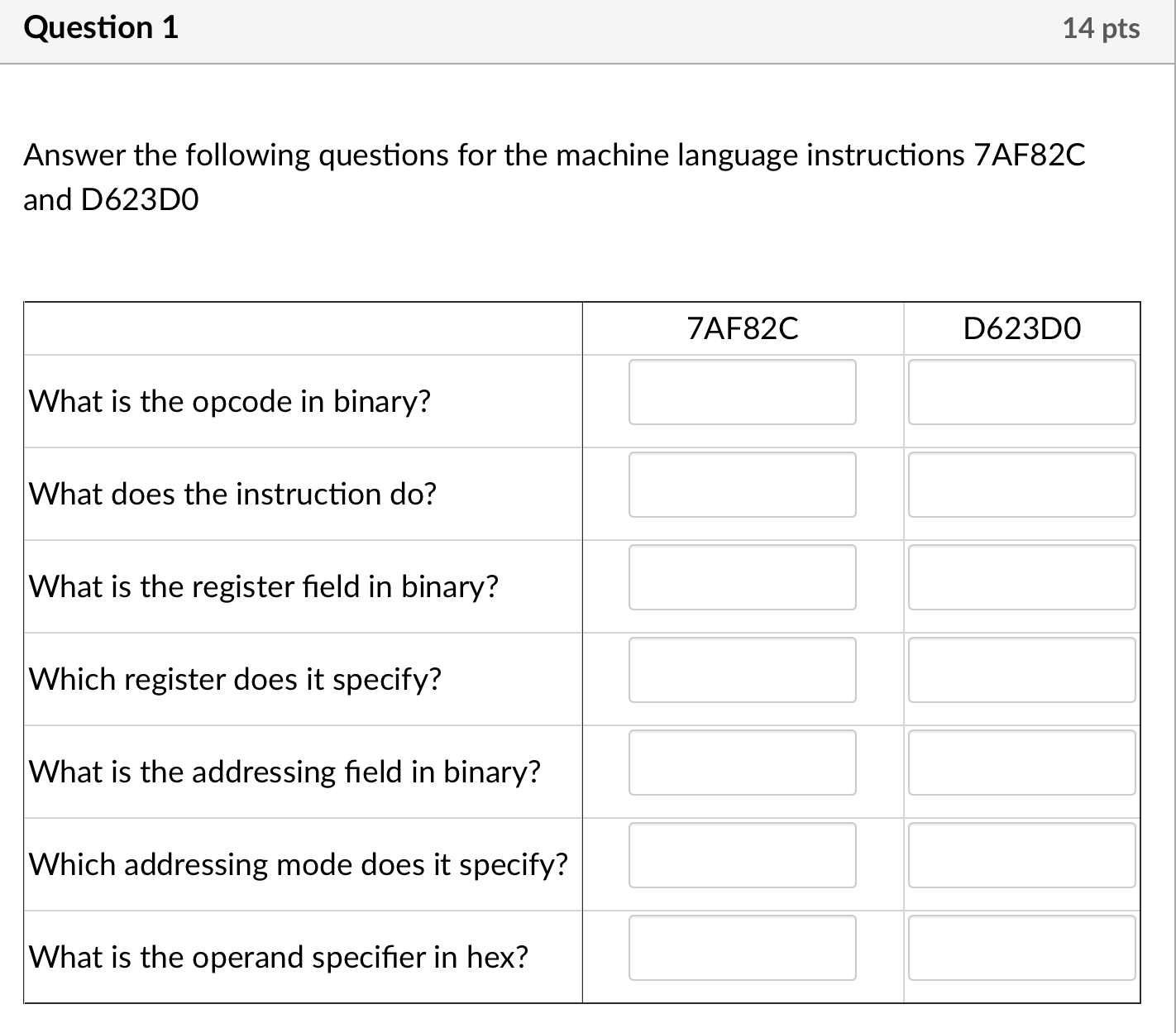Viewport: 1176px width, 1033px height.
Task: Click the 14 pts label
Action: 1101,27
